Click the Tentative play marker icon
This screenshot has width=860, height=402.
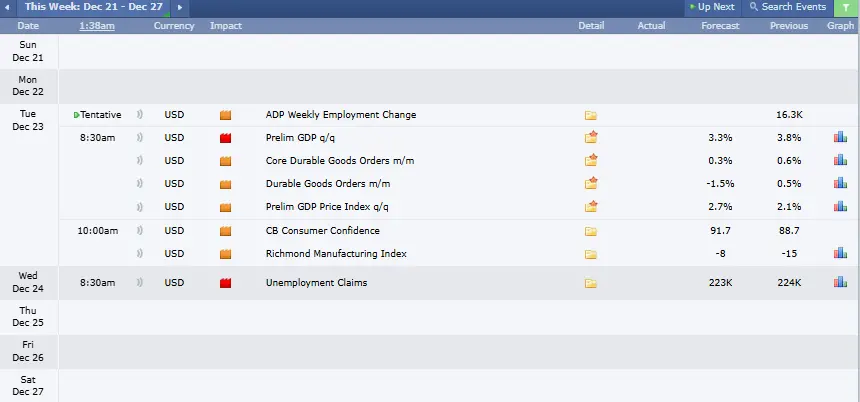point(76,115)
